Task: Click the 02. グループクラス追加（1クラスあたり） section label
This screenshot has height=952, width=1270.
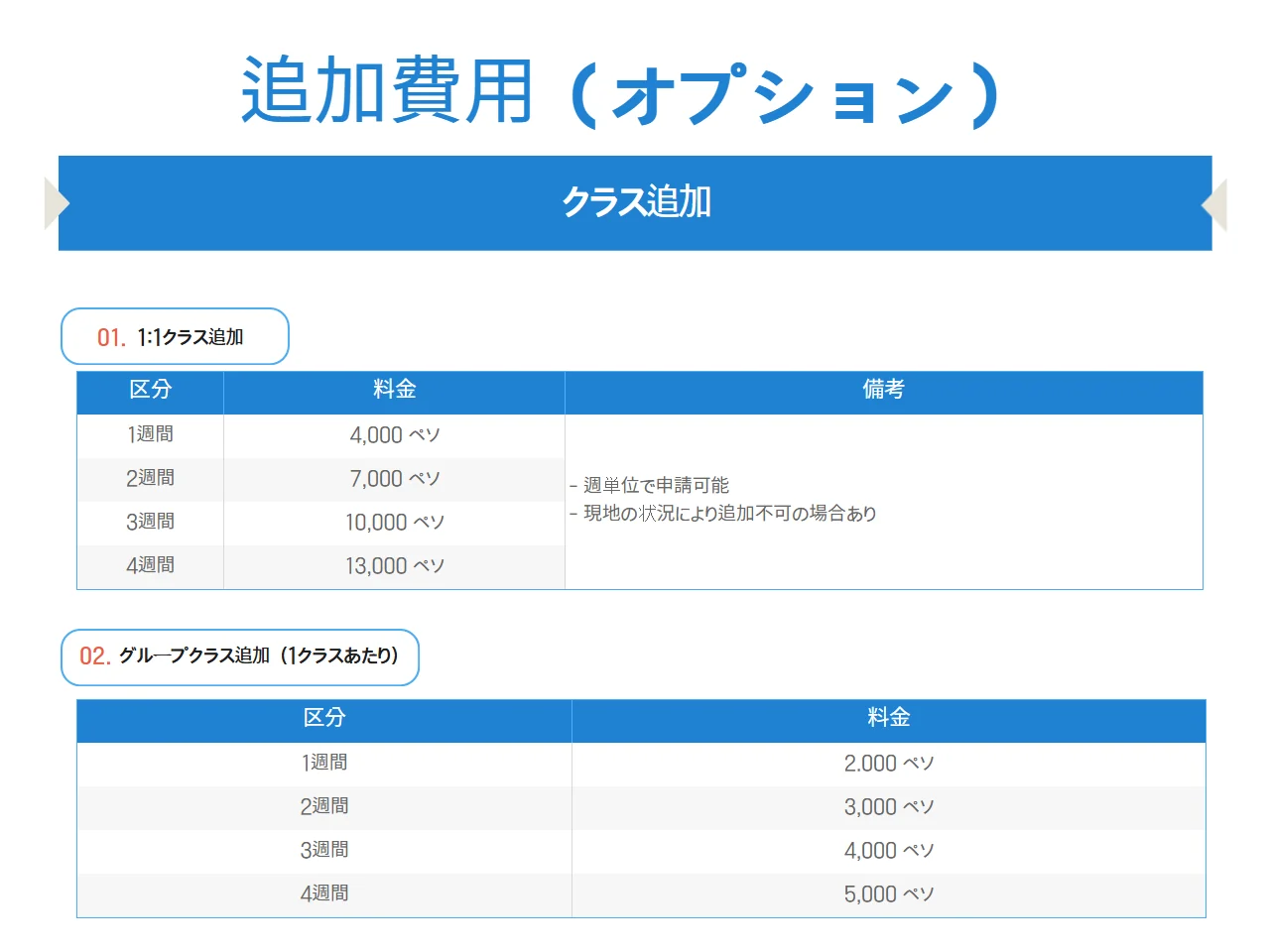Action: click(x=240, y=656)
